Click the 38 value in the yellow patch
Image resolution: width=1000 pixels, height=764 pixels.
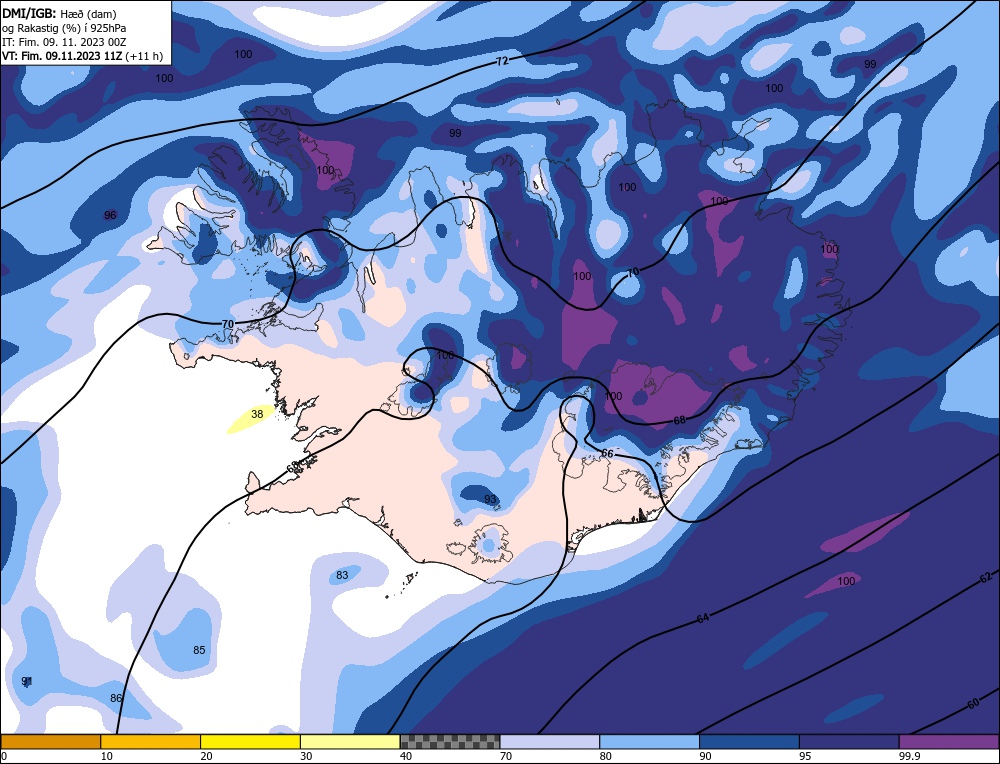pos(257,414)
